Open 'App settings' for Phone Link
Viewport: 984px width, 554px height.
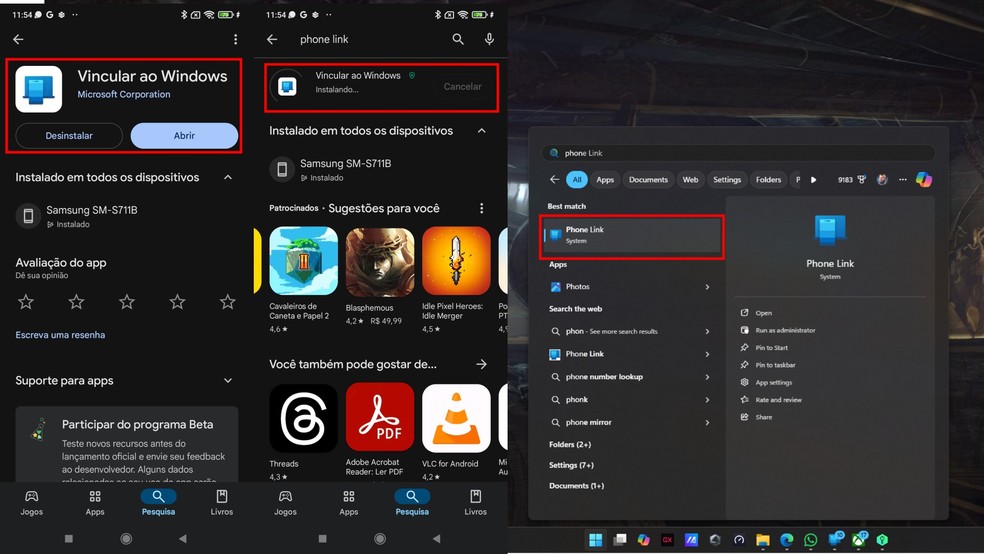tap(766, 383)
